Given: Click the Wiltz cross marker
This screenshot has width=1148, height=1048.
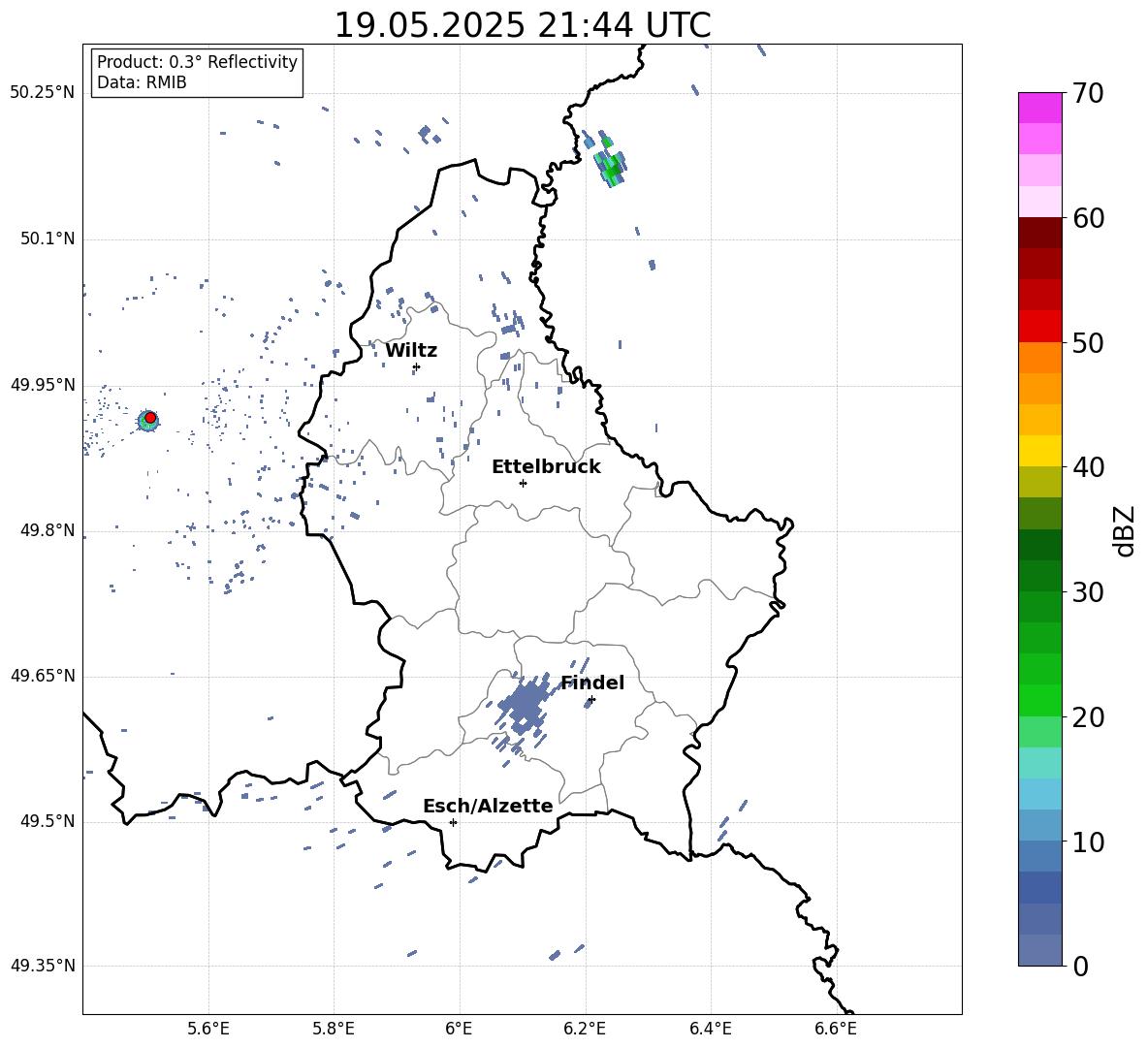Looking at the screenshot, I should [x=417, y=366].
